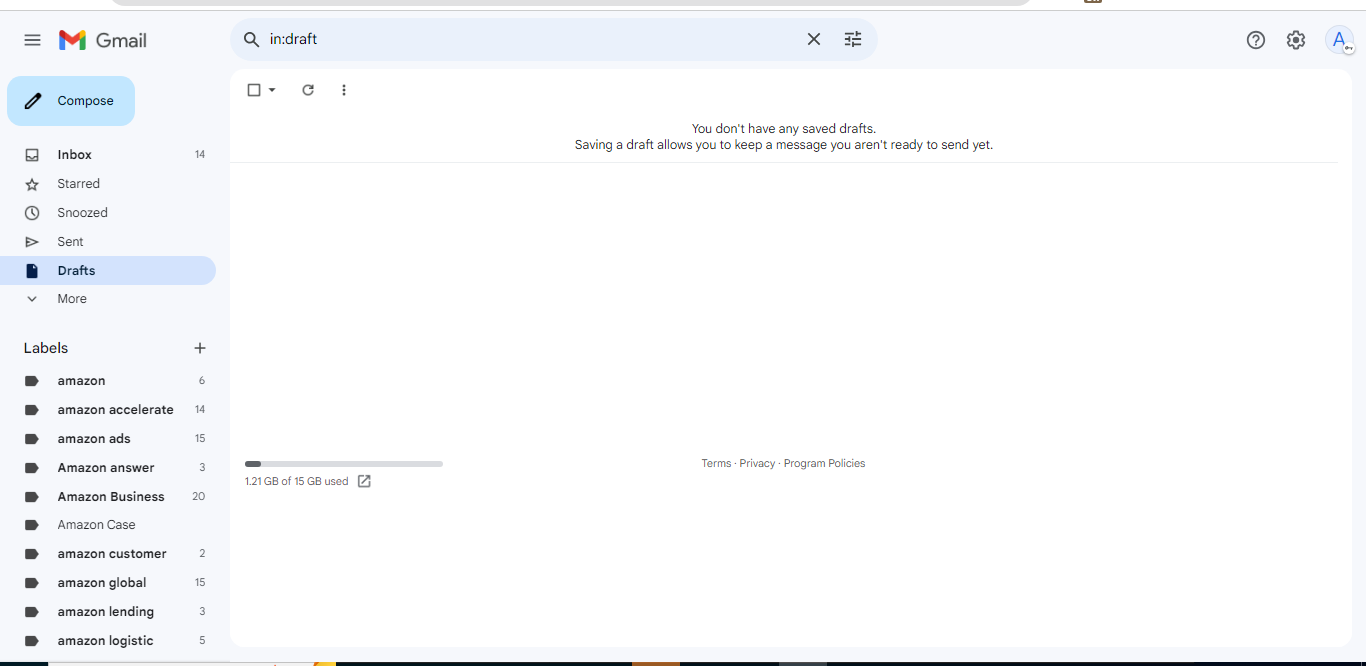Click the tag icon beside amazon global

click(x=32, y=583)
